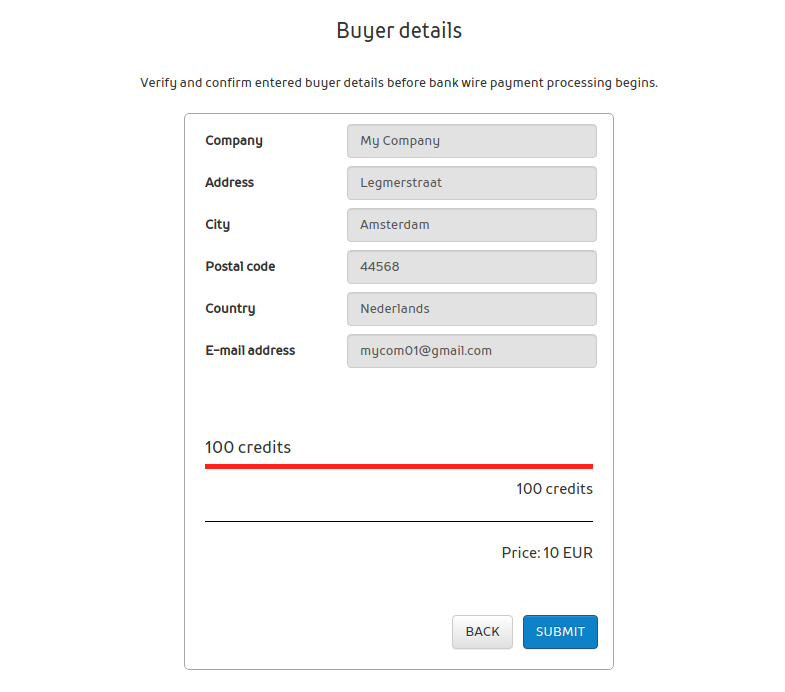Select the City label

pos(218,225)
